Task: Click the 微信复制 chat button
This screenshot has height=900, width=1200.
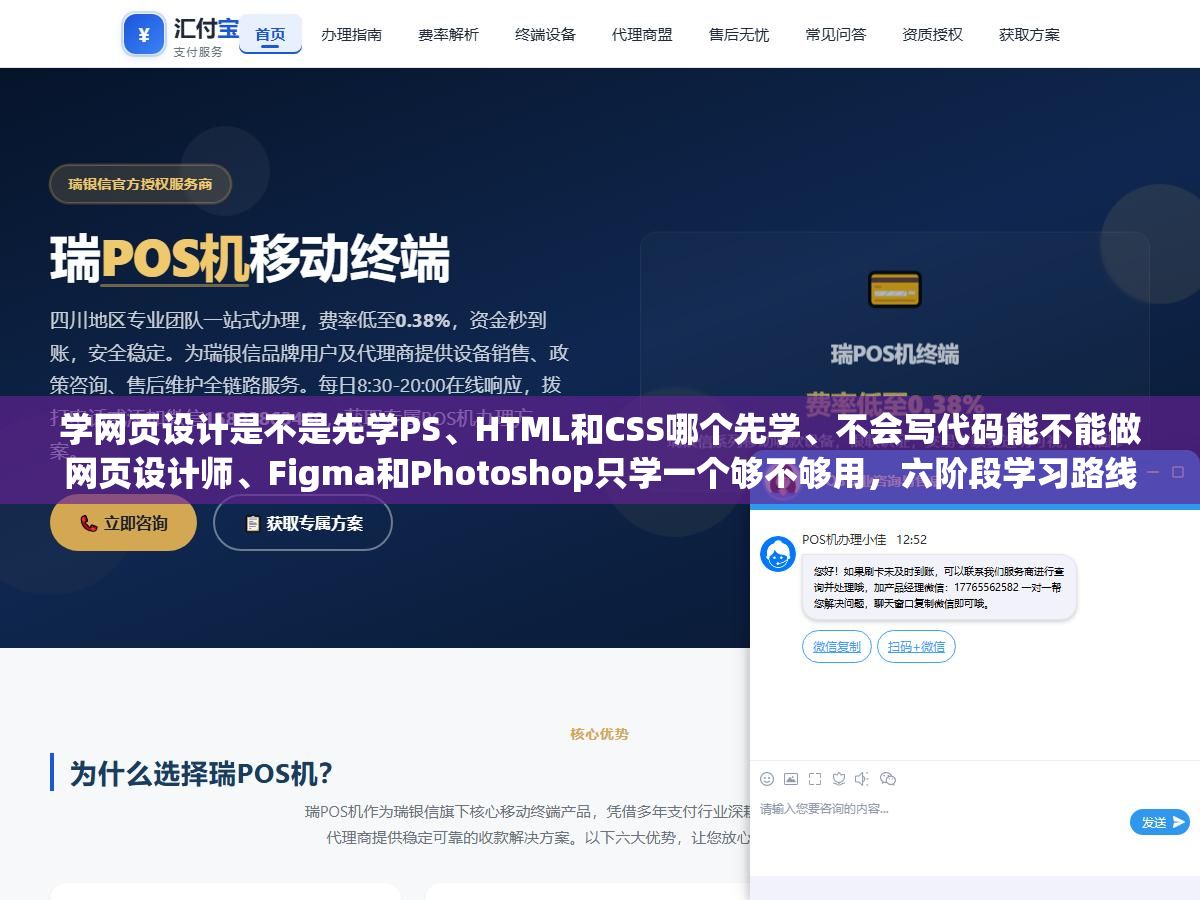Action: (837, 647)
